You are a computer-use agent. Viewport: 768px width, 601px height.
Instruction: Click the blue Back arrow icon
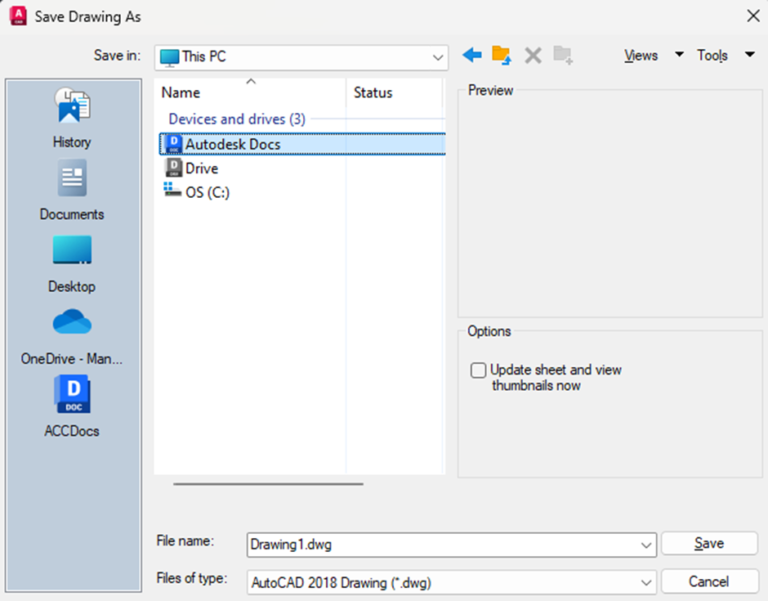(472, 55)
